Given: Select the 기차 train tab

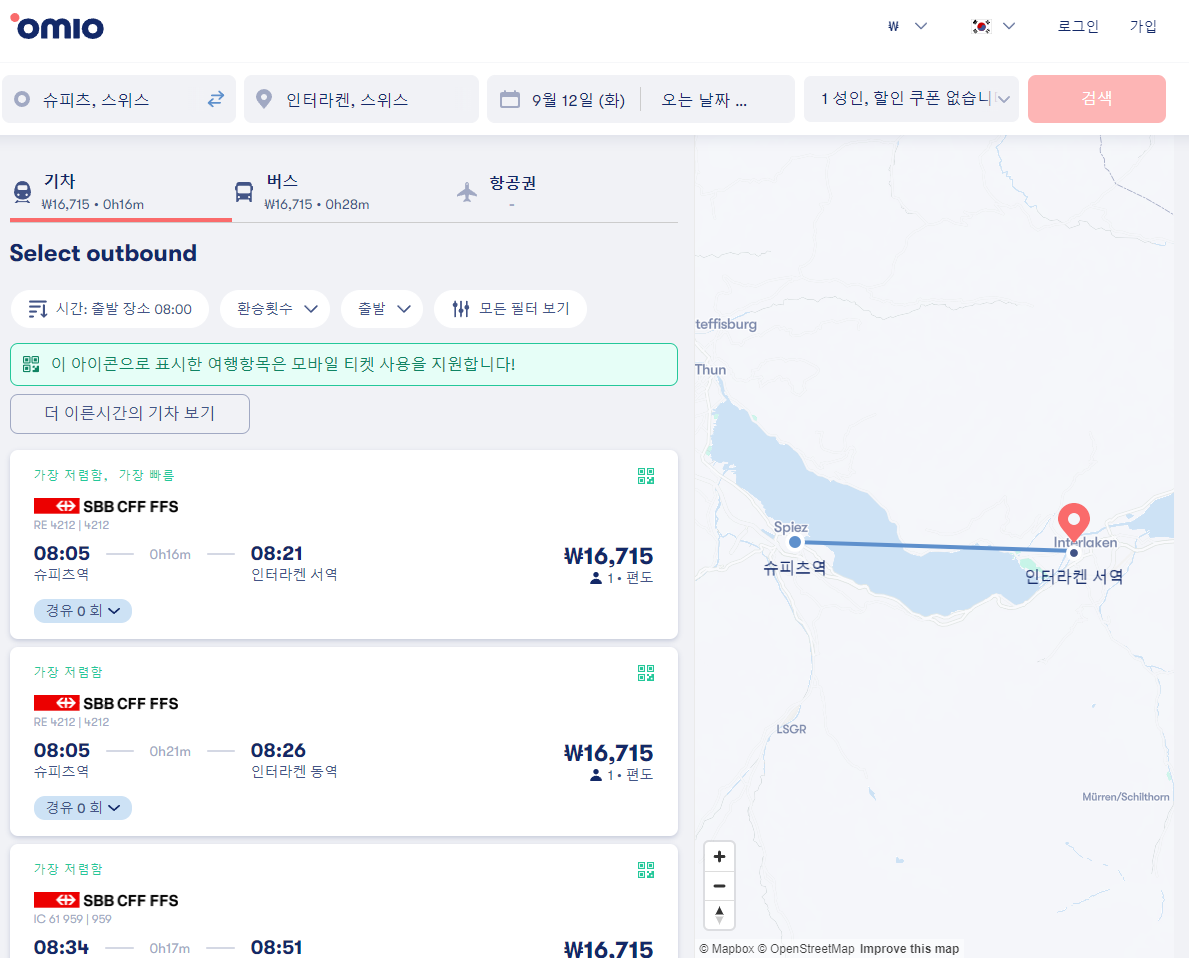Looking at the screenshot, I should (x=121, y=192).
